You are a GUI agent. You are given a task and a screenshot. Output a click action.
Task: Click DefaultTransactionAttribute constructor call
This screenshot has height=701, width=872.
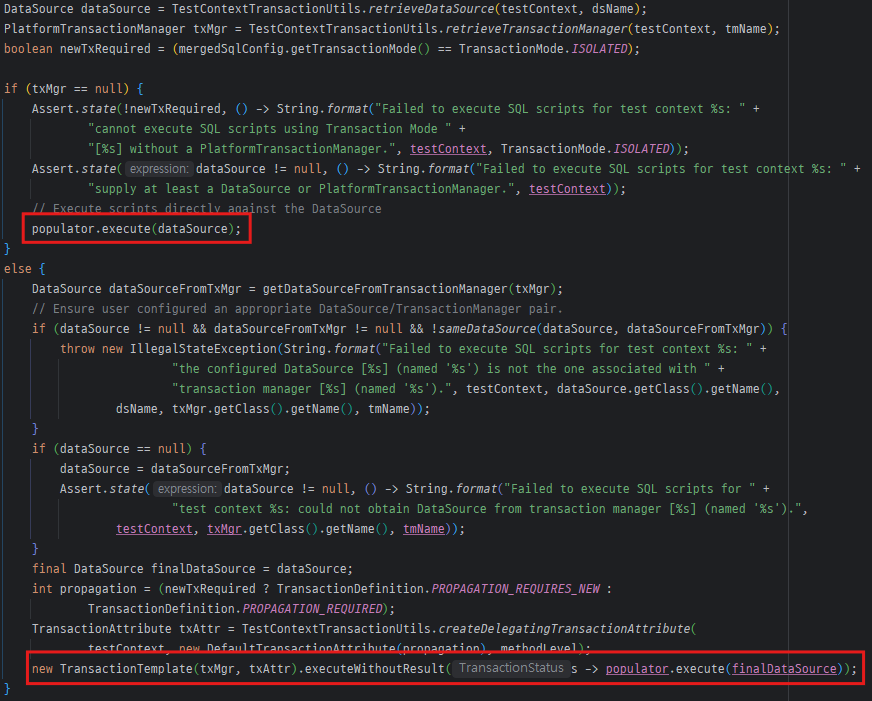click(x=301, y=649)
